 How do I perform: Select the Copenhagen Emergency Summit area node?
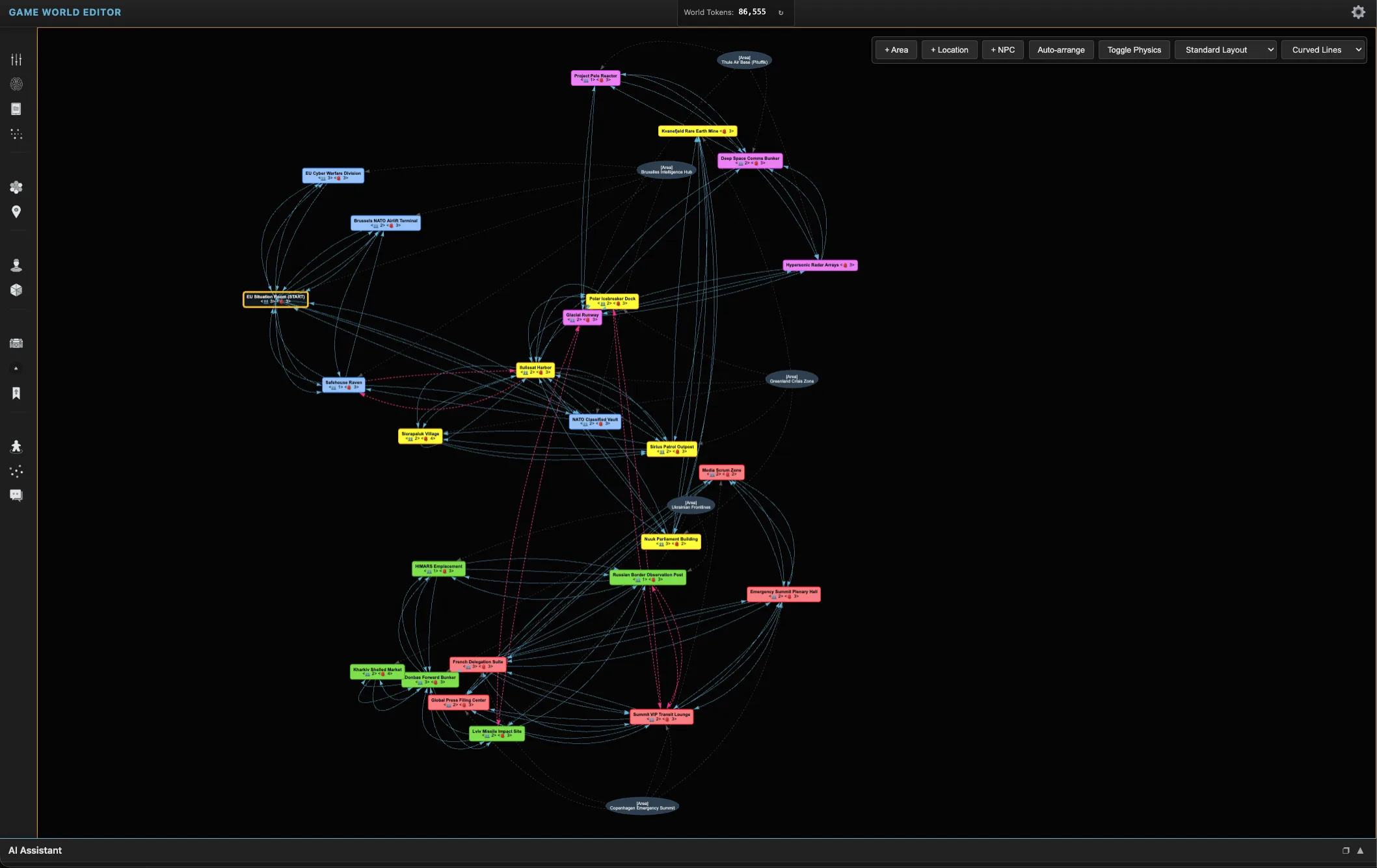pos(642,806)
